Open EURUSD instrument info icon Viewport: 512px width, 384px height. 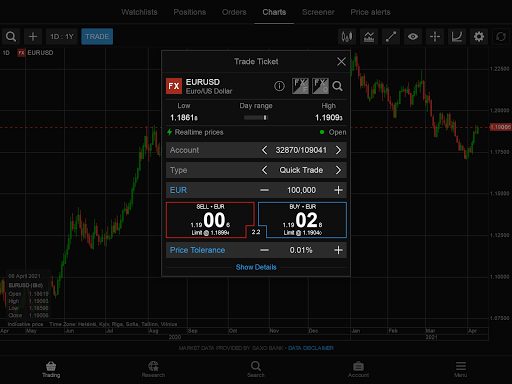279,86
